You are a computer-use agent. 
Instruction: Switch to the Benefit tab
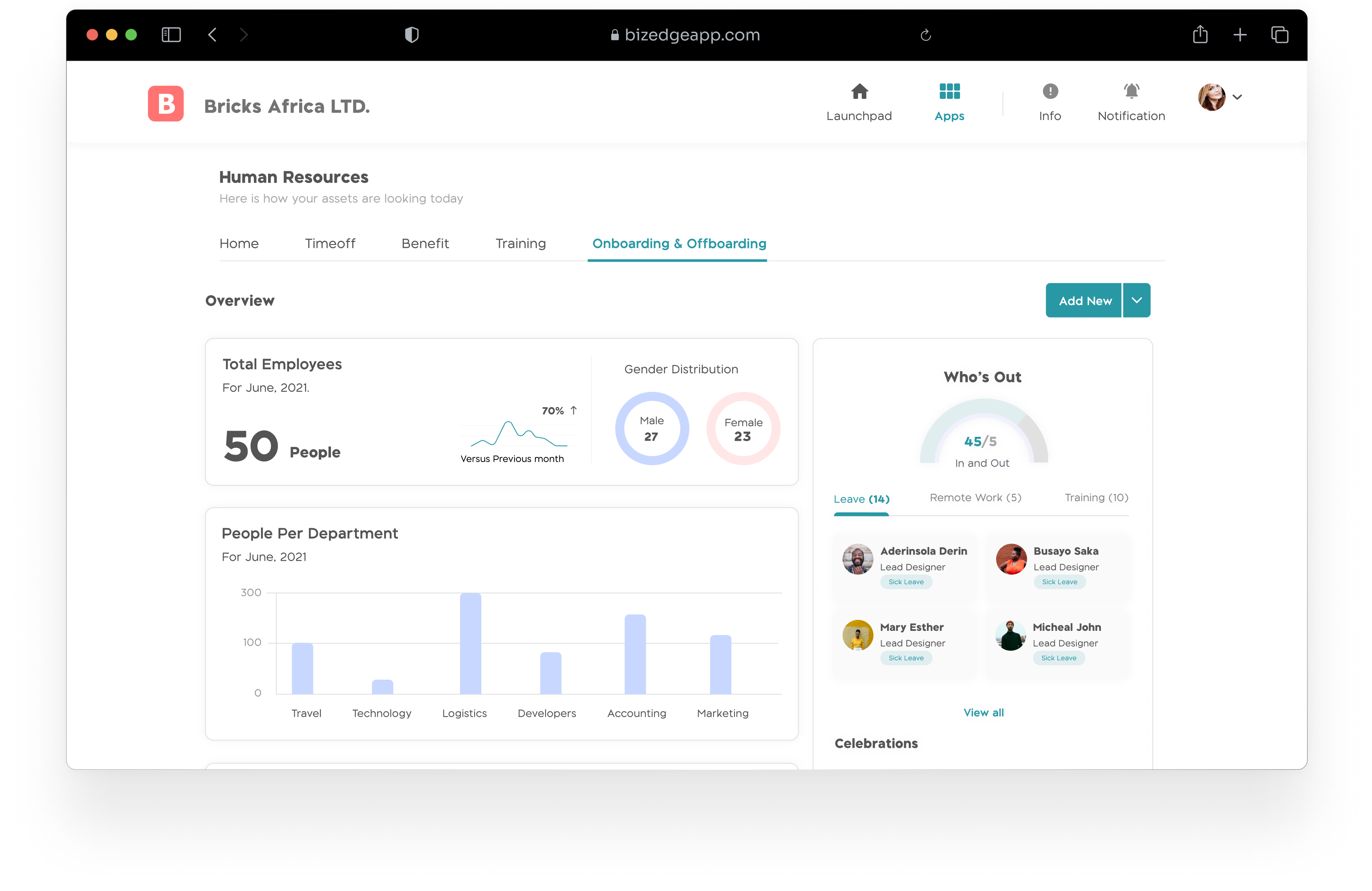[x=425, y=244]
